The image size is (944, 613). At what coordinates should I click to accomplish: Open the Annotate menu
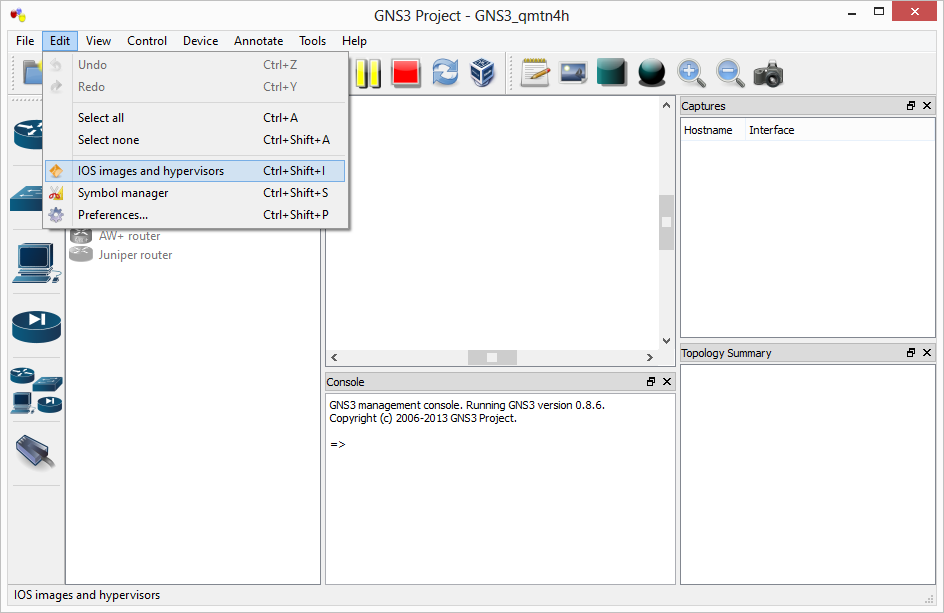tap(258, 40)
